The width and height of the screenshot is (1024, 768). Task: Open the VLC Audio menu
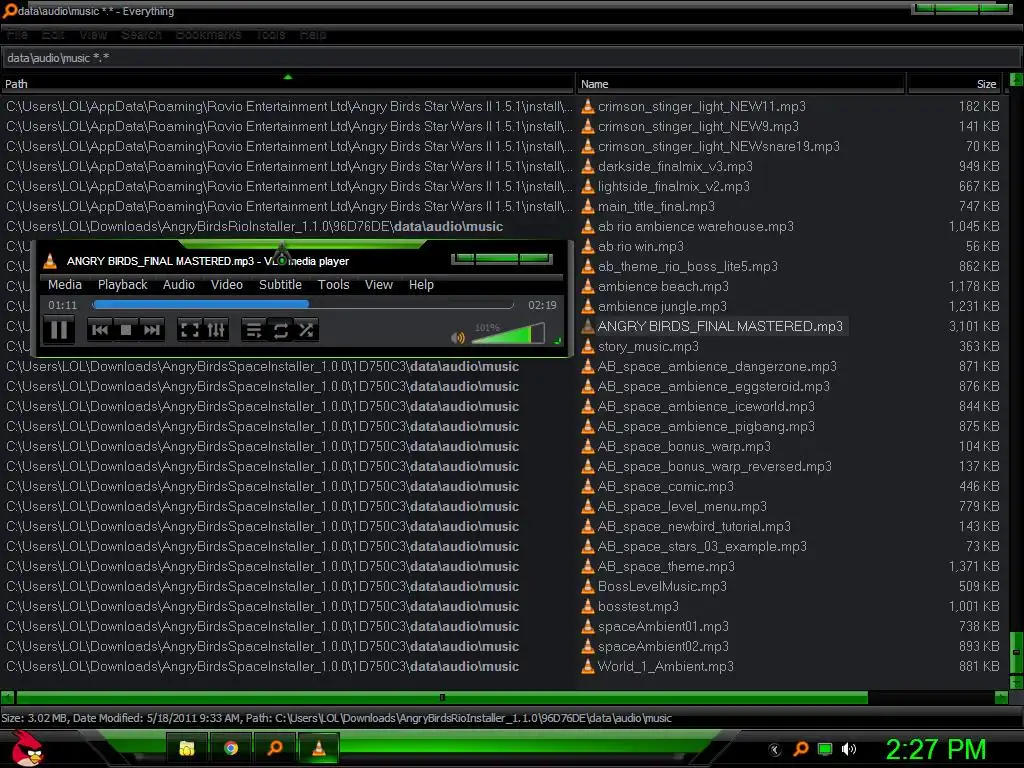[x=179, y=285]
